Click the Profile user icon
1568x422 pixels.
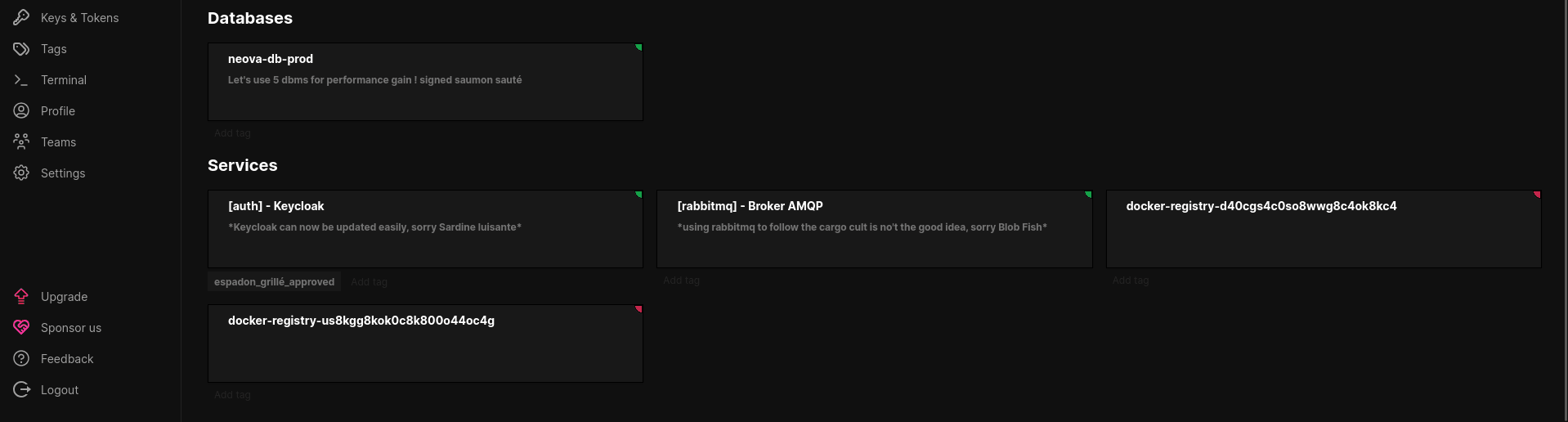point(21,111)
